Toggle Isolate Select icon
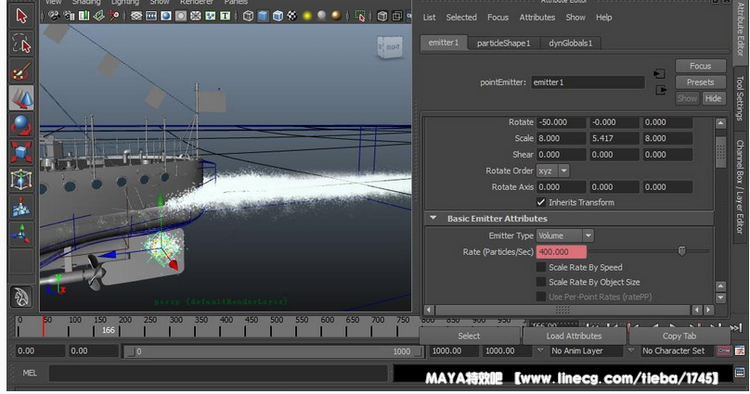The height and width of the screenshot is (394, 750). pos(360,16)
